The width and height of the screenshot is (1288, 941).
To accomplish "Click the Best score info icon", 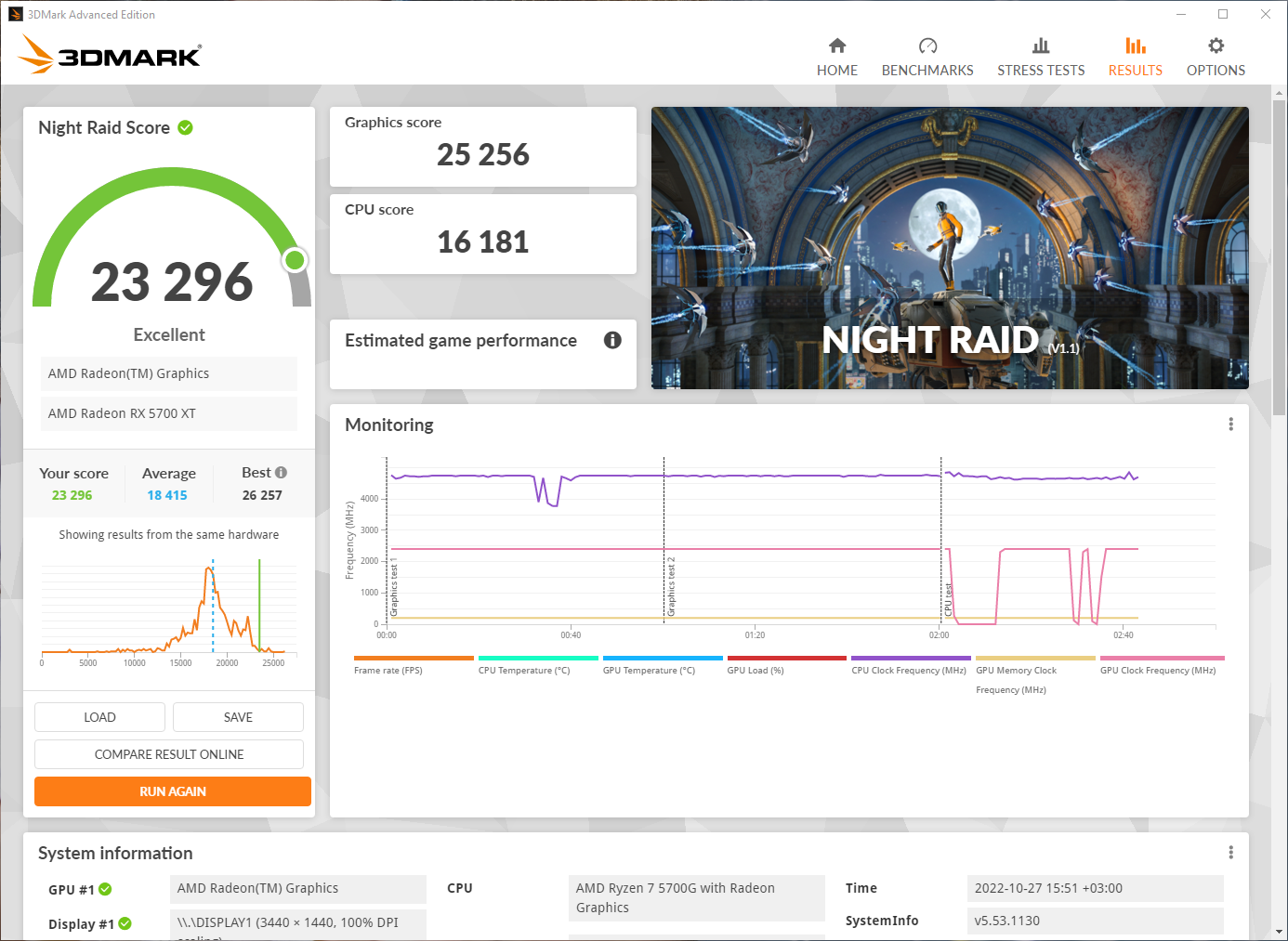I will pos(282,472).
